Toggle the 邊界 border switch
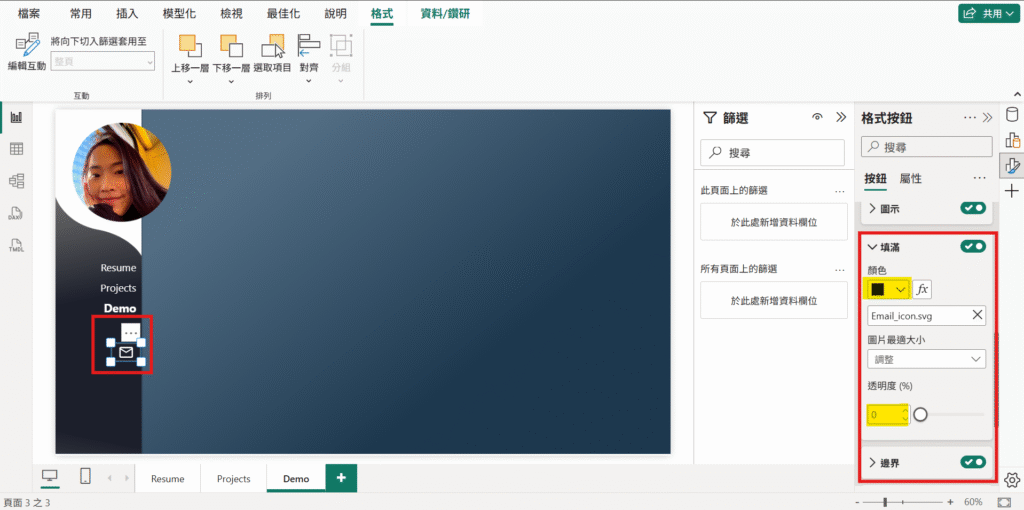The height and width of the screenshot is (510, 1024). [x=972, y=462]
